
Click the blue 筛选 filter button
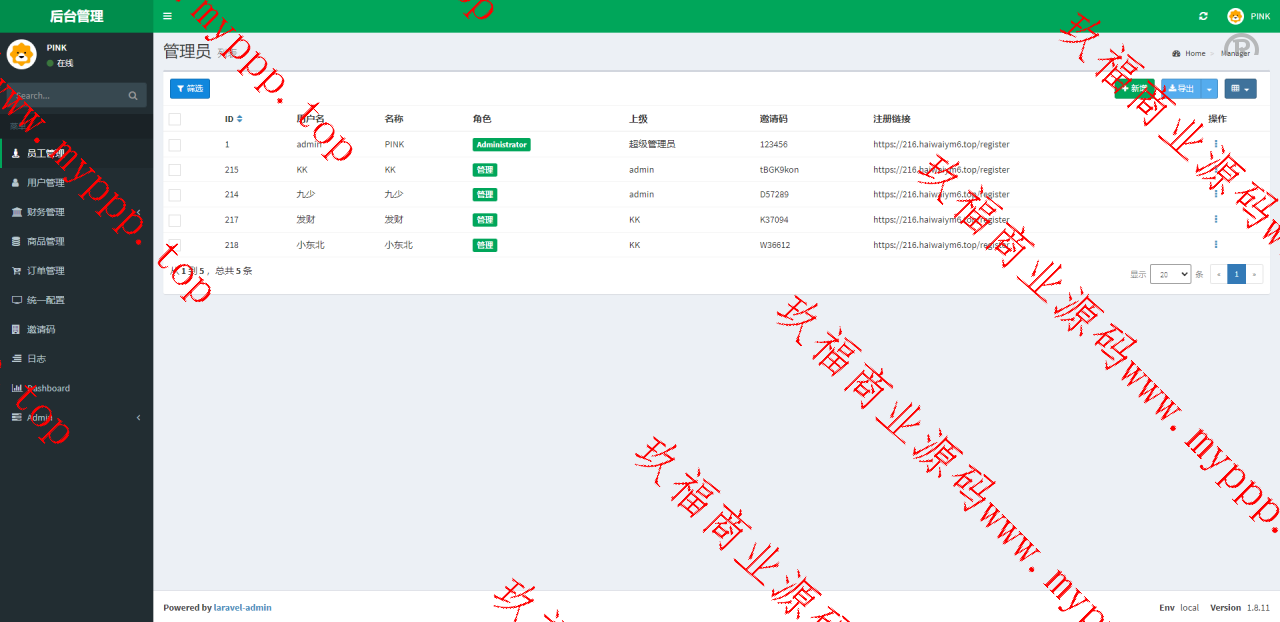click(190, 89)
